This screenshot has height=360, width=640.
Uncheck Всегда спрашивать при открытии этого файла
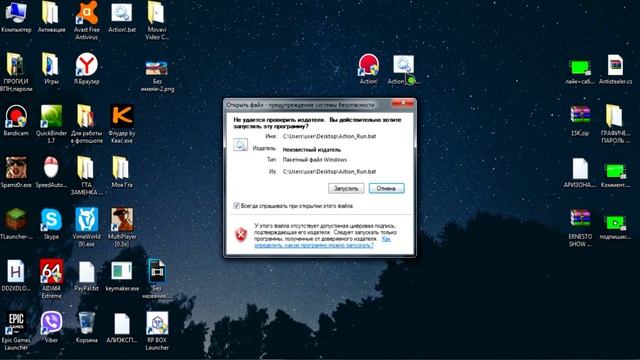point(236,206)
